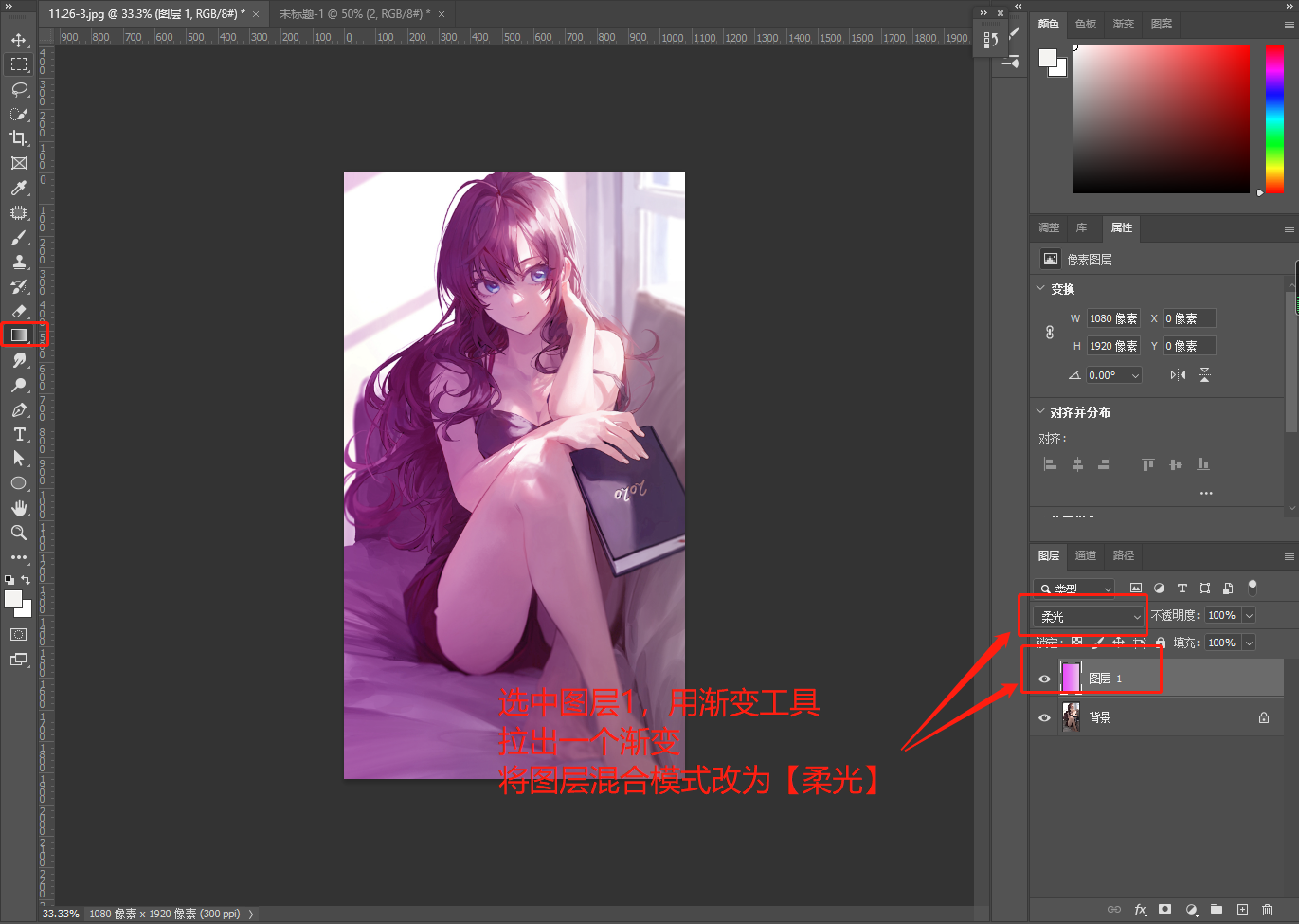Select the Hand tool

[19, 508]
